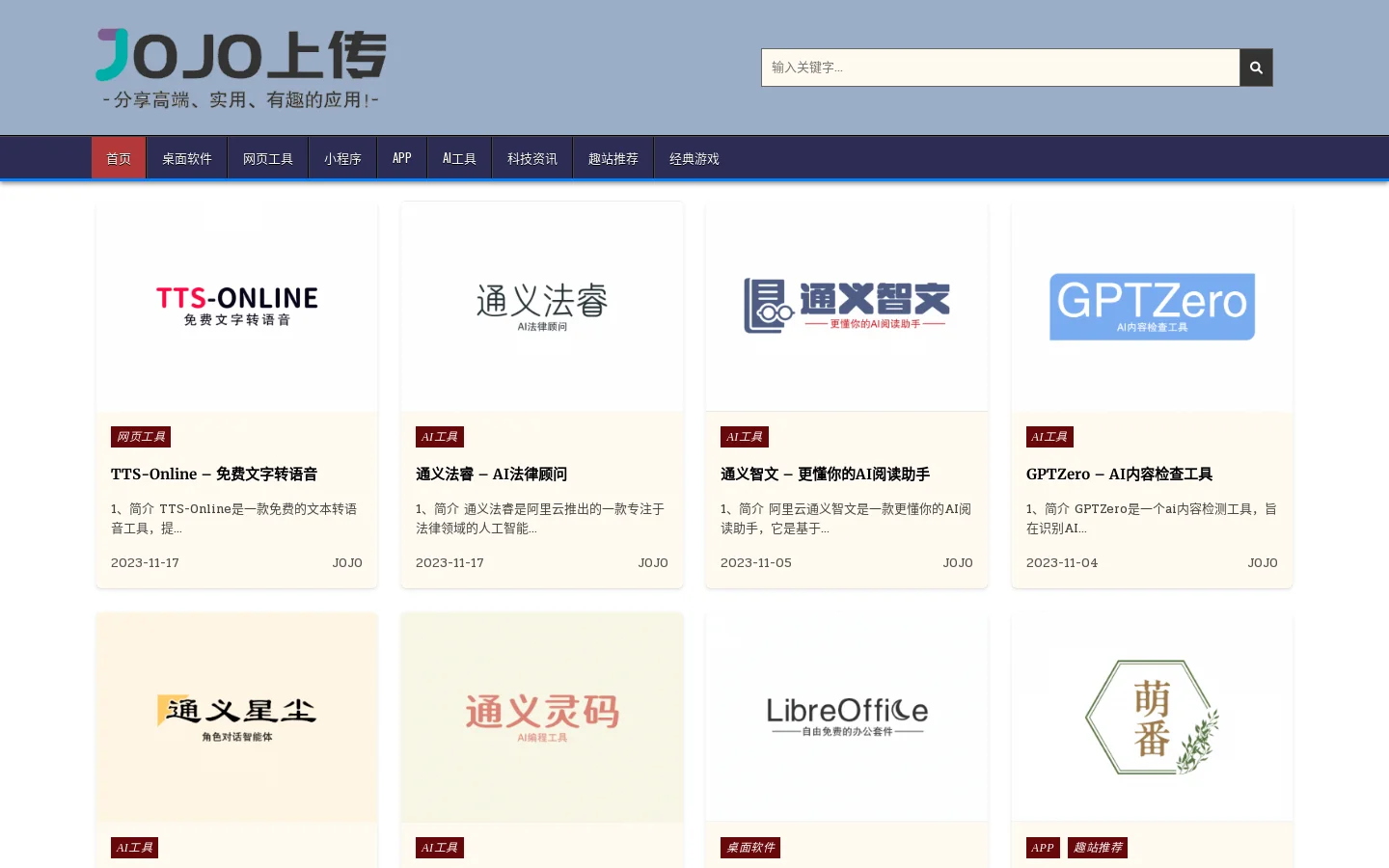Open the 萌番 thumbnail image
Screen dimensions: 1389x868
1152,718
